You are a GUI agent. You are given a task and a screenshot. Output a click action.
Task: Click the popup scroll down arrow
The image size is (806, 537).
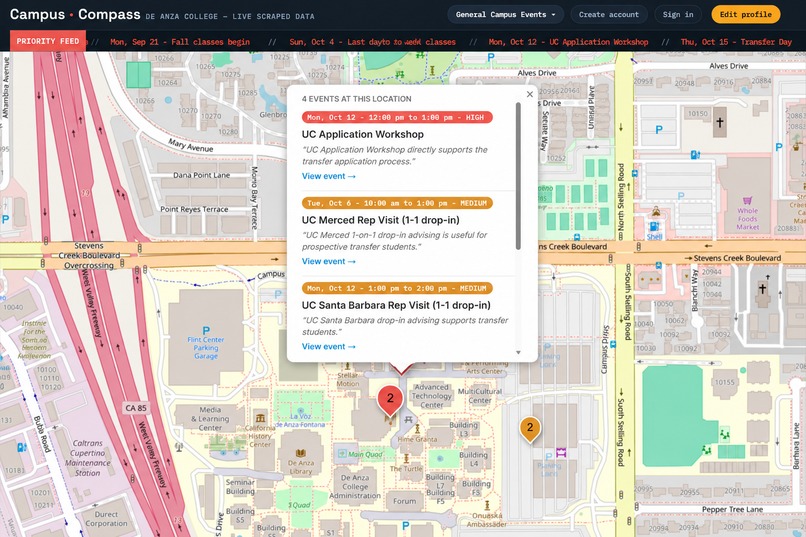tap(518, 353)
